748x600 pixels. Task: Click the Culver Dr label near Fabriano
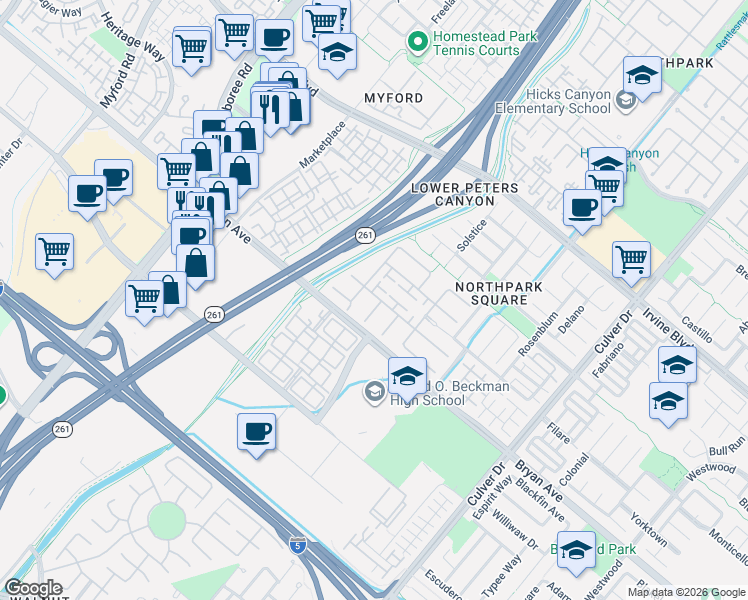point(613,331)
